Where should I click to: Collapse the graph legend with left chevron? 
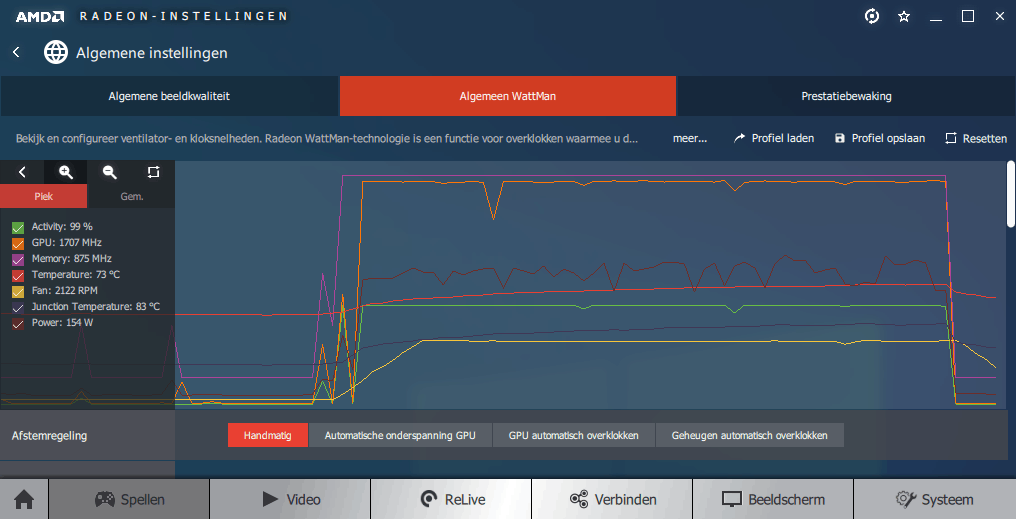(22, 172)
